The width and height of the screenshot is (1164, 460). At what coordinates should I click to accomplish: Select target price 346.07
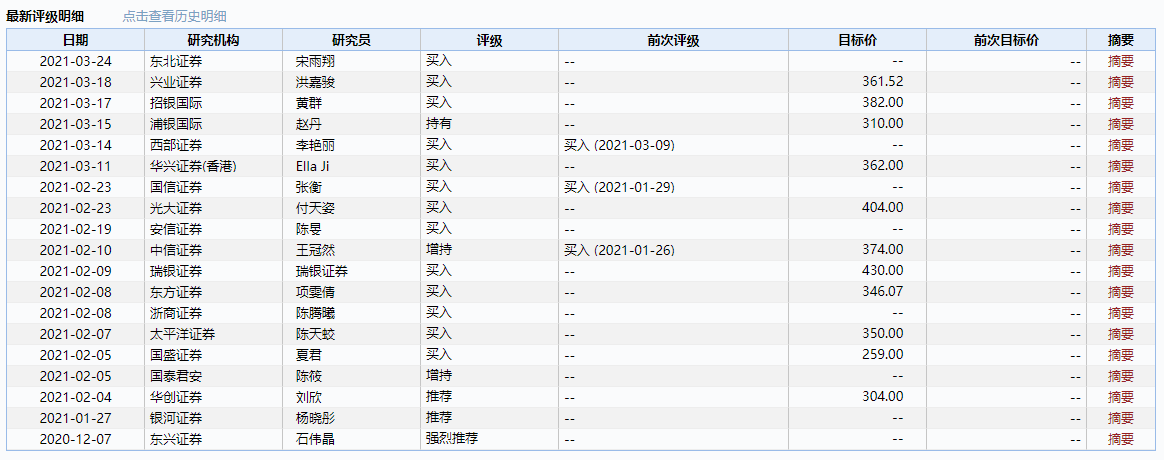(x=883, y=291)
